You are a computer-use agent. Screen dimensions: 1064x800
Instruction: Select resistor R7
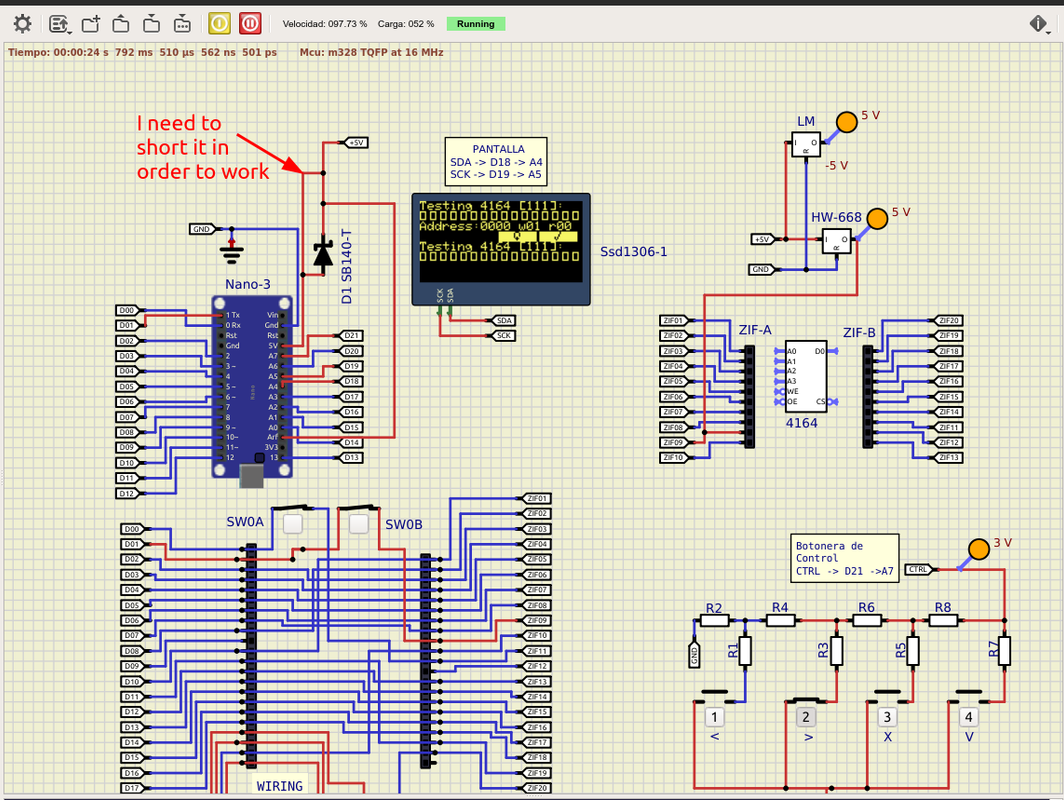pos(1004,651)
